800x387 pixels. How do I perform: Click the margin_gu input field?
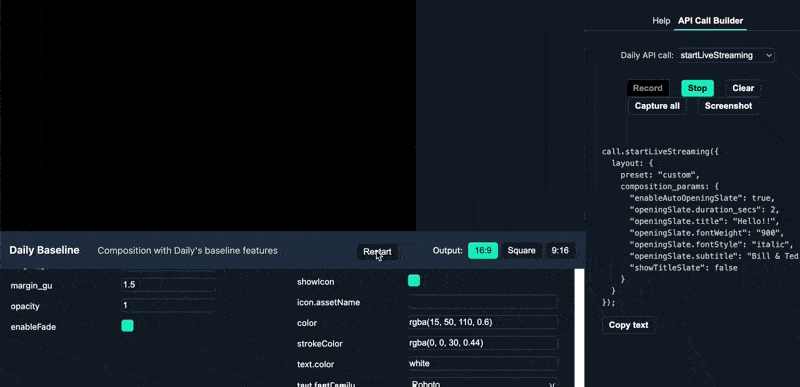167,285
